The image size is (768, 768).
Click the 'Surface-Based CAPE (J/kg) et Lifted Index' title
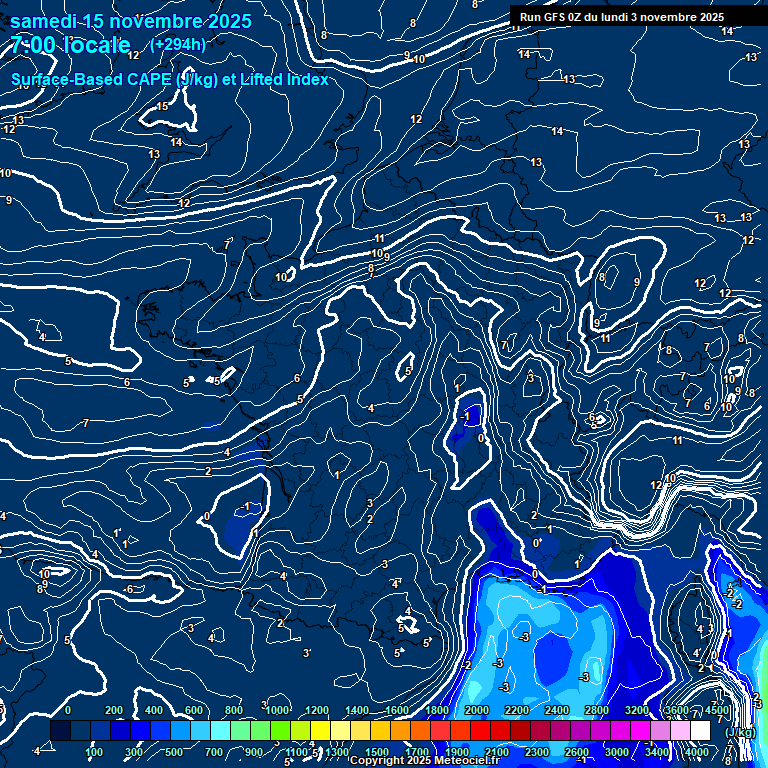click(169, 79)
